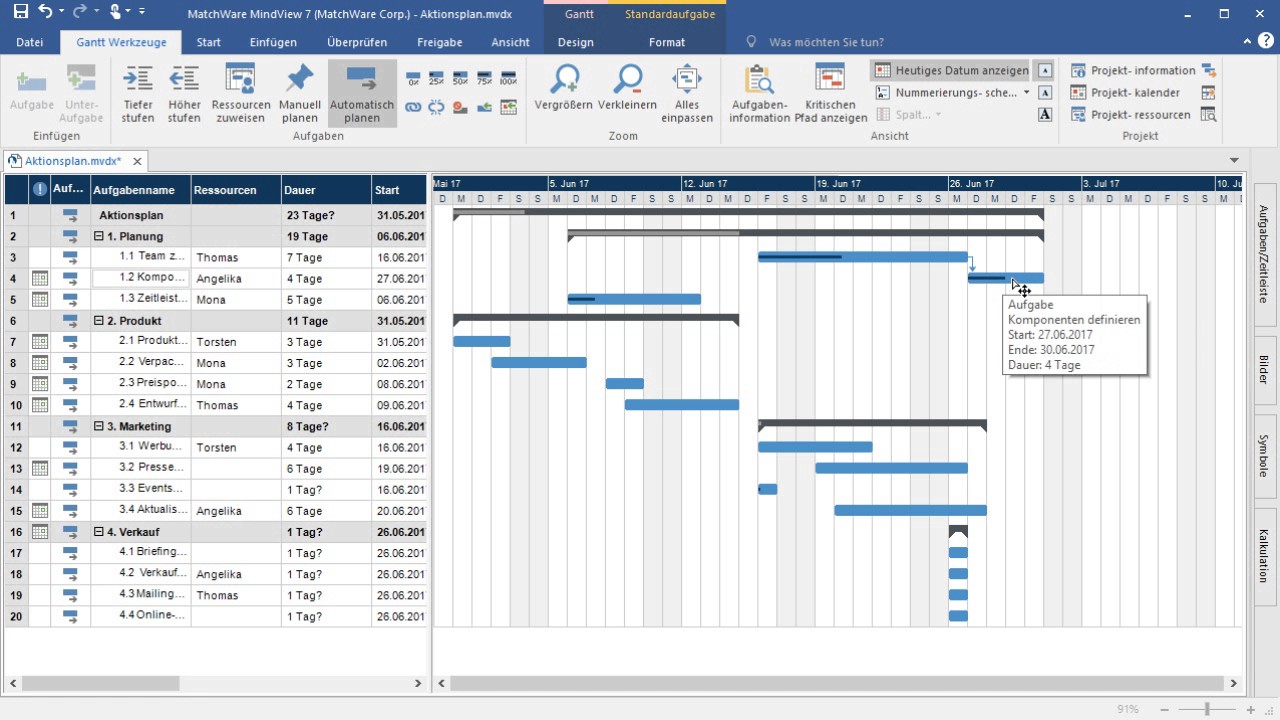Toggle Heutiges Datum anzeigen
This screenshot has height=720, width=1280.
[951, 71]
